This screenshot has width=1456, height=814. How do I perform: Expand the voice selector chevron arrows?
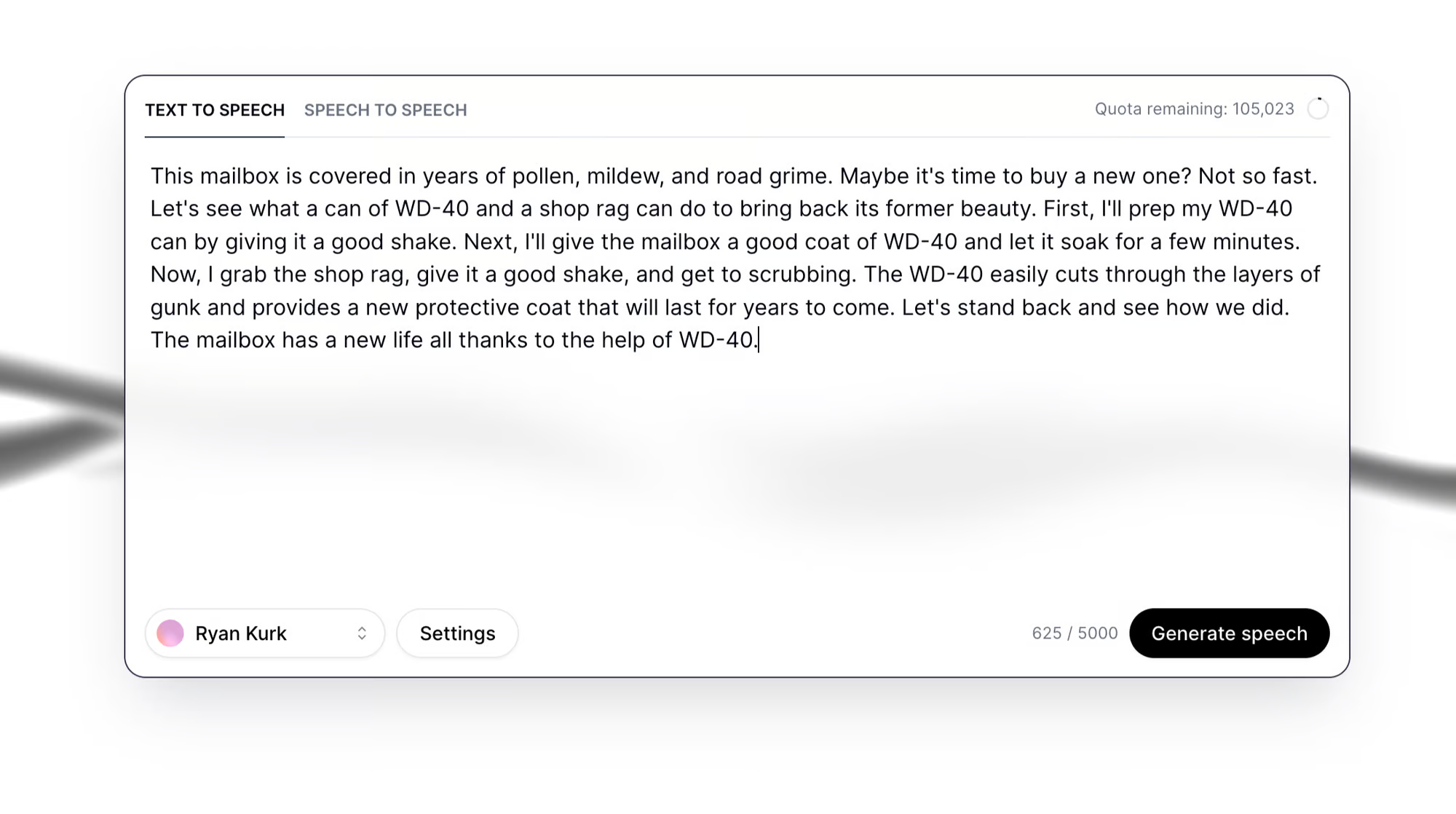(362, 633)
